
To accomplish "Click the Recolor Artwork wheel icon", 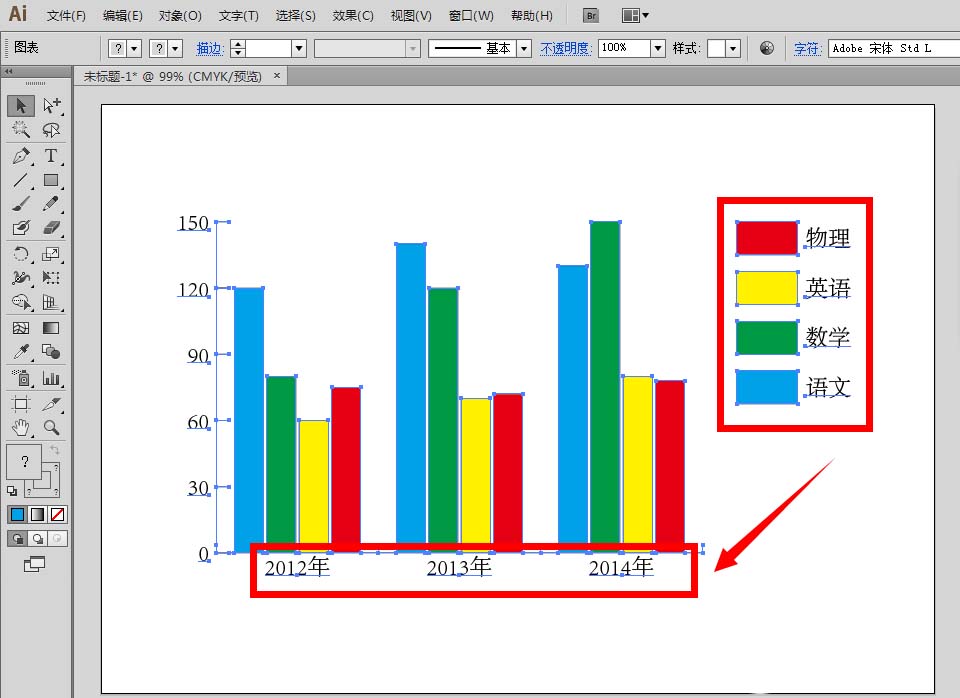I will (x=767, y=48).
